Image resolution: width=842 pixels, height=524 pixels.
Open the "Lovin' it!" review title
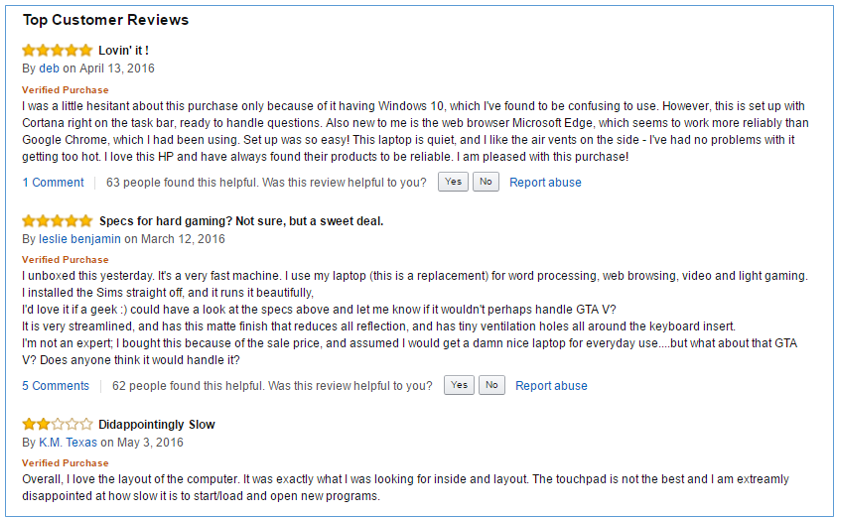click(x=124, y=50)
